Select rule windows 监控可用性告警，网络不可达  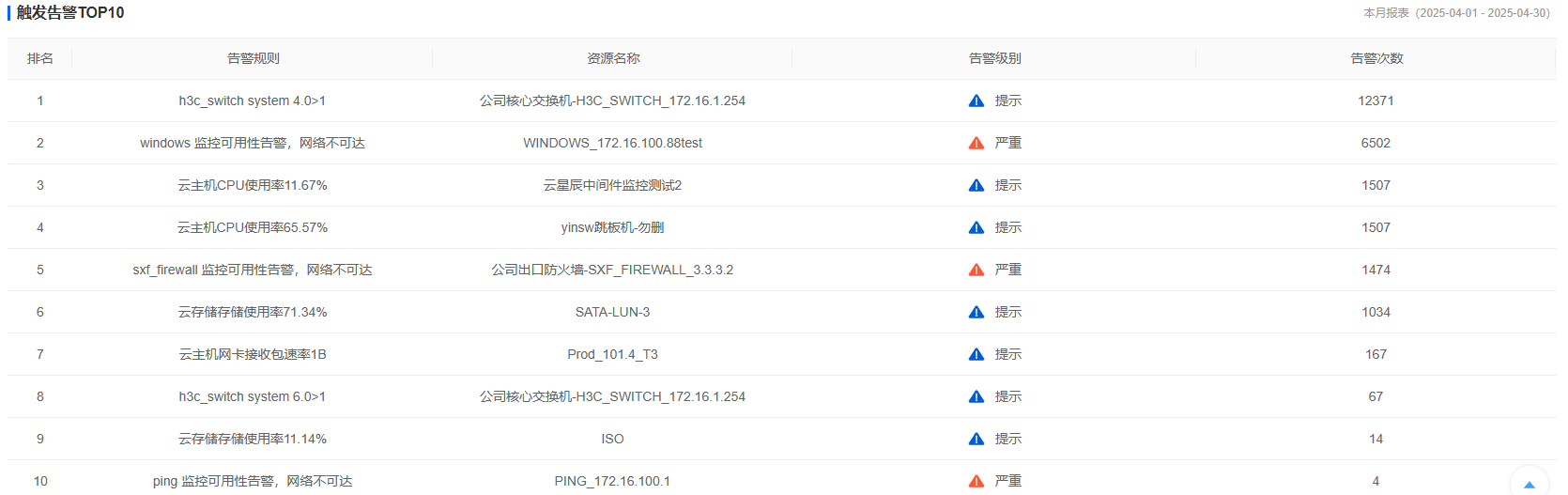pos(253,143)
